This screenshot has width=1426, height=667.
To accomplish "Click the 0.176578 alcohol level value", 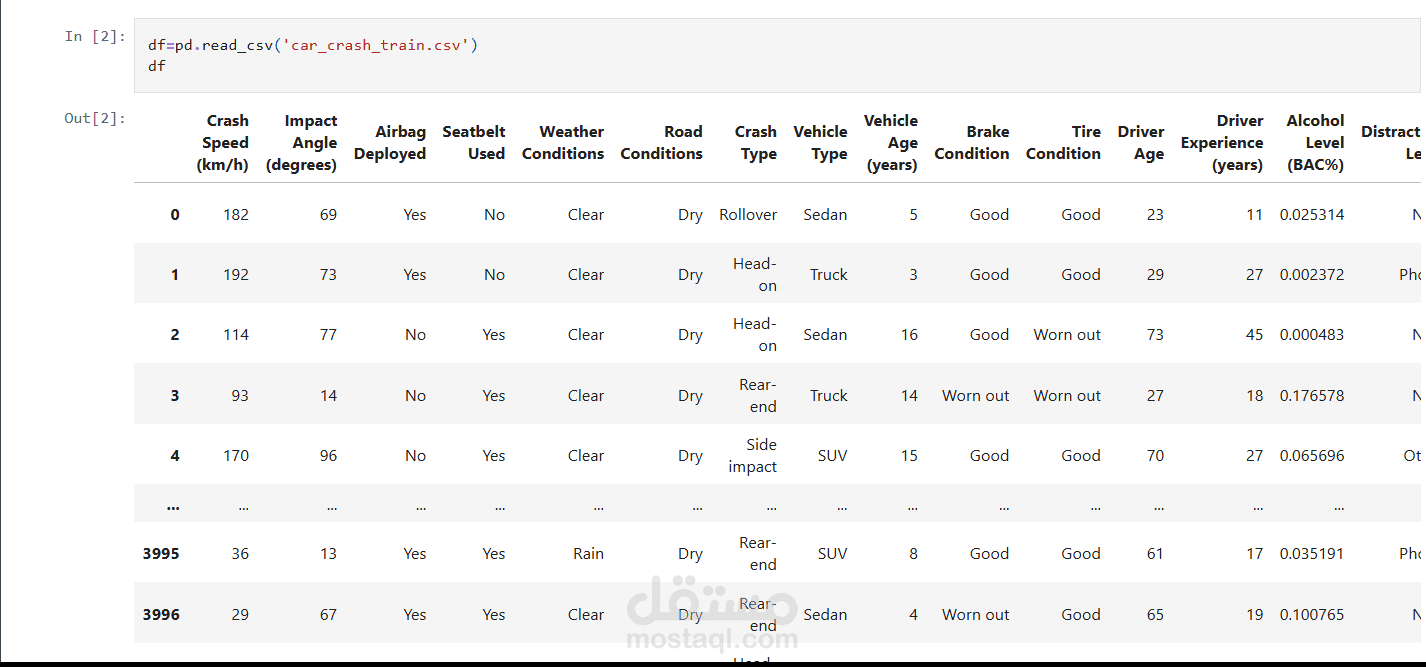I will click(1312, 395).
